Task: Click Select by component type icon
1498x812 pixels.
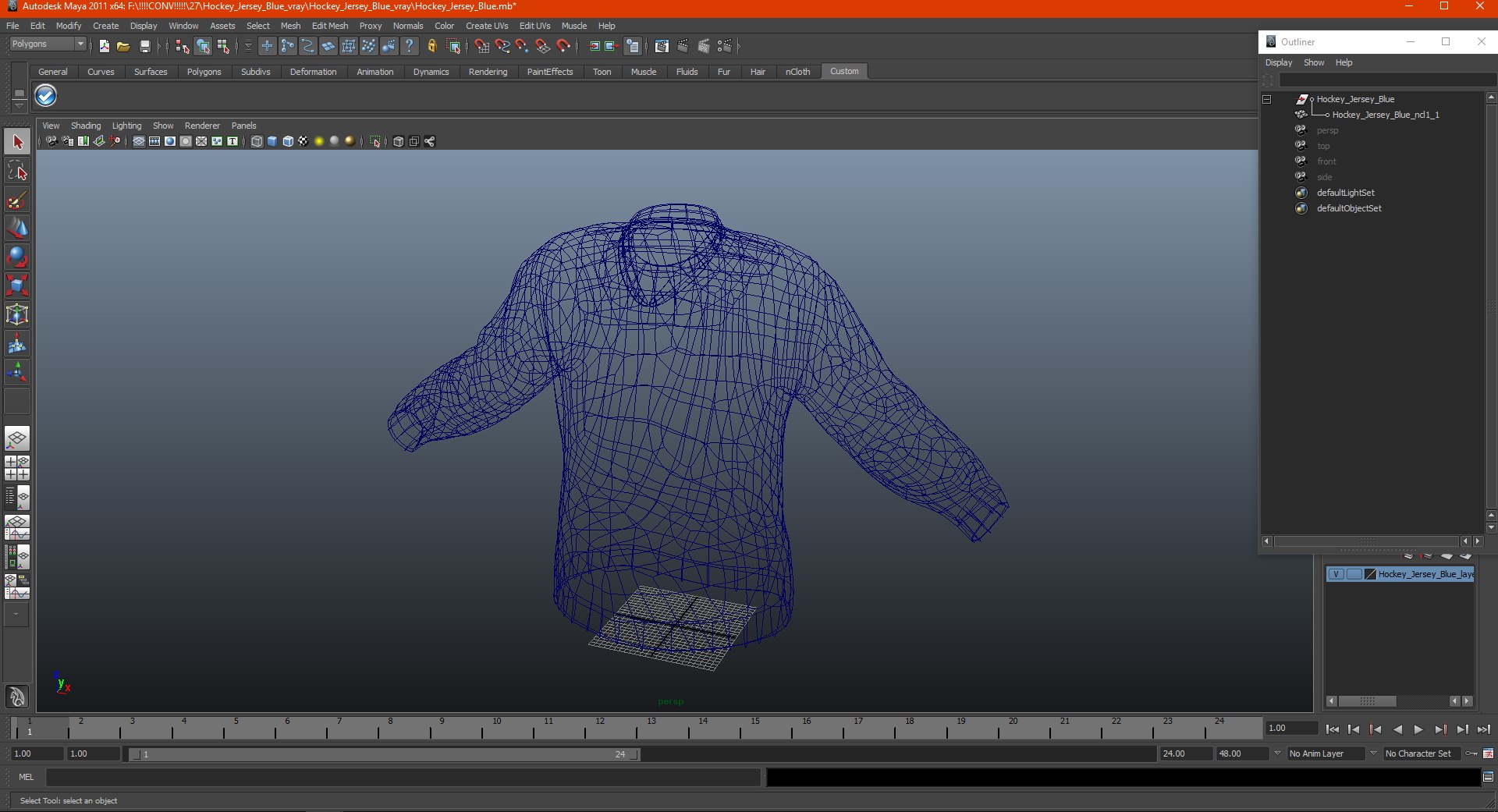Action: 224,47
